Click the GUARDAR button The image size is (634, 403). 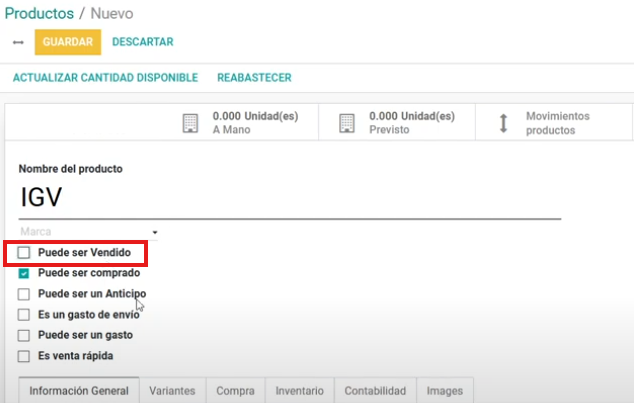point(68,42)
